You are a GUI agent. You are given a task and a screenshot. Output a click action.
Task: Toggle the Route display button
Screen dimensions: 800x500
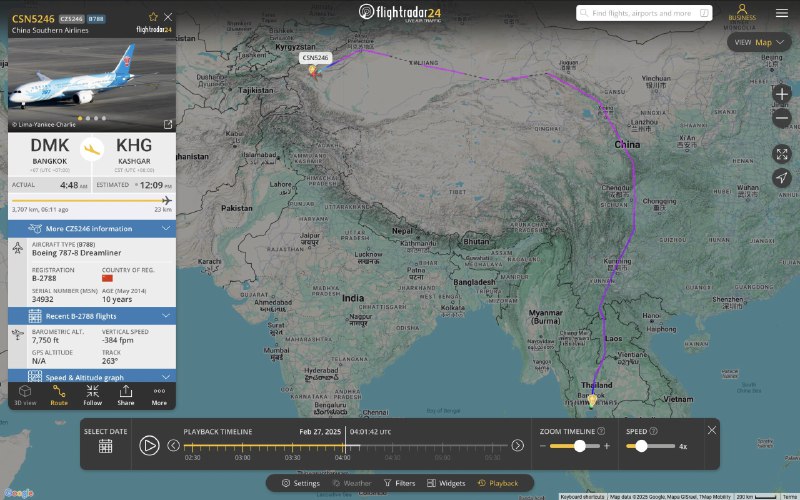[59, 394]
